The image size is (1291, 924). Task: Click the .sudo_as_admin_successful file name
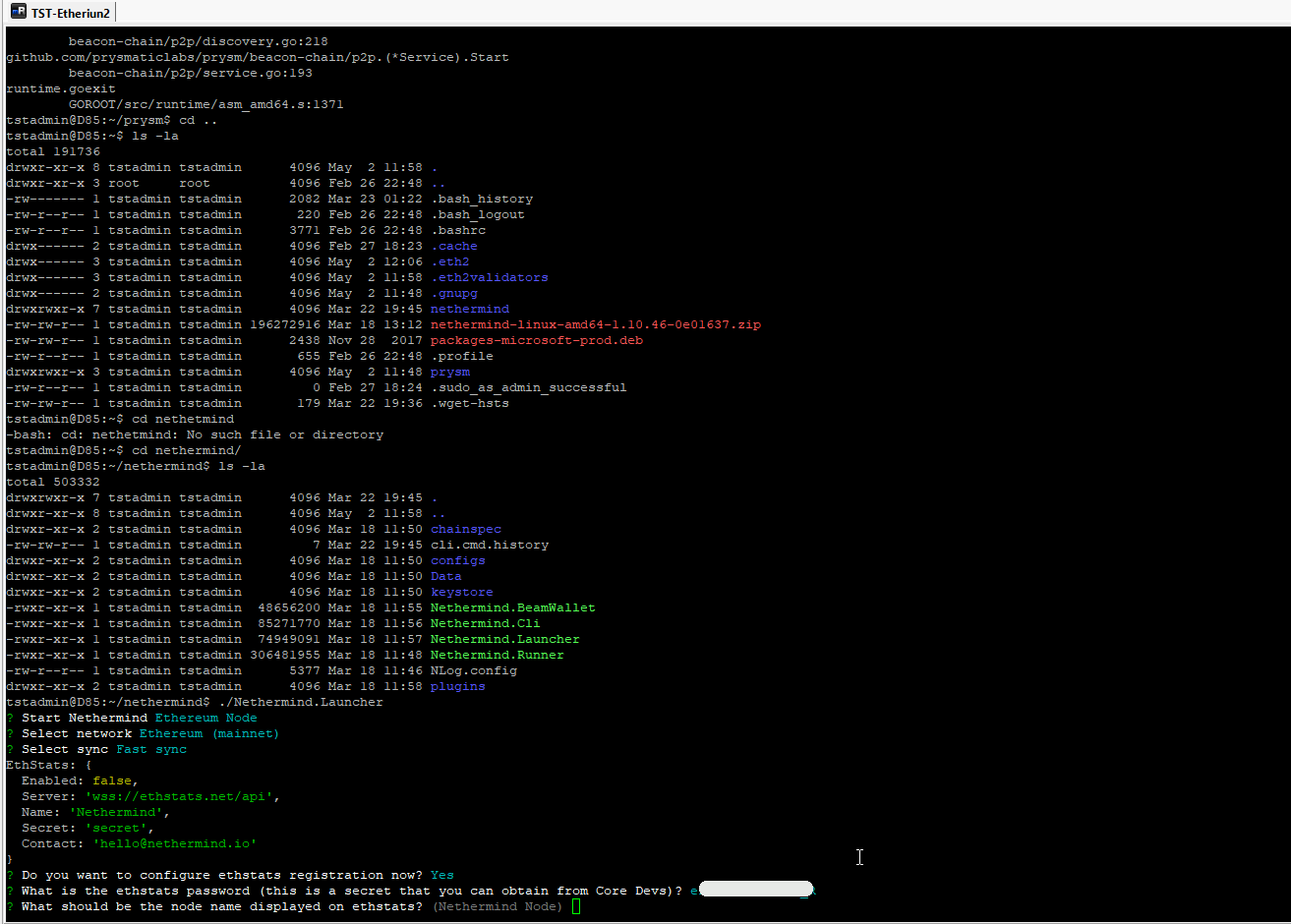click(529, 387)
